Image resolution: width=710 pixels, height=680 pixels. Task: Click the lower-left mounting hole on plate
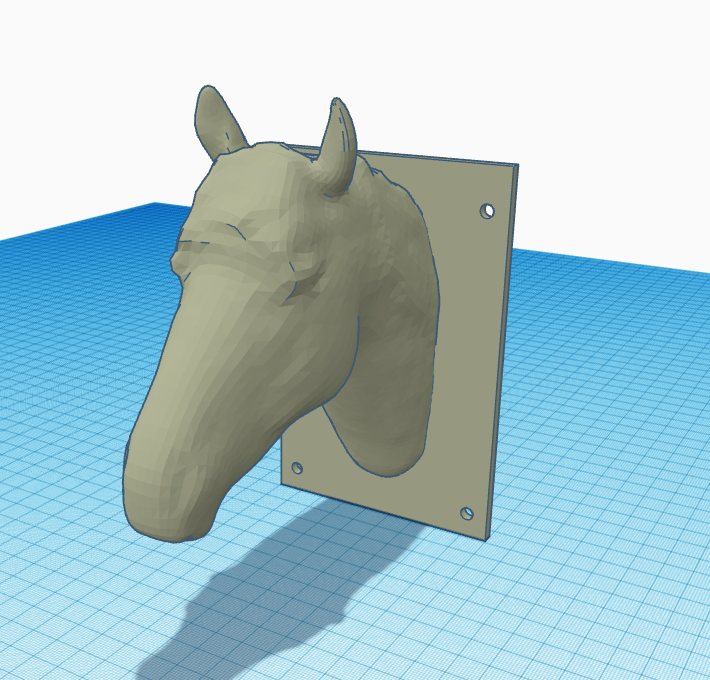point(297,468)
